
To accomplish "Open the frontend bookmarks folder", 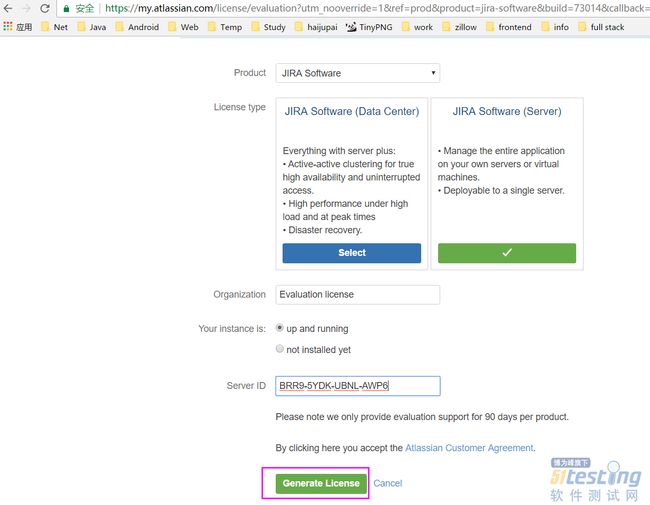I will tap(509, 27).
